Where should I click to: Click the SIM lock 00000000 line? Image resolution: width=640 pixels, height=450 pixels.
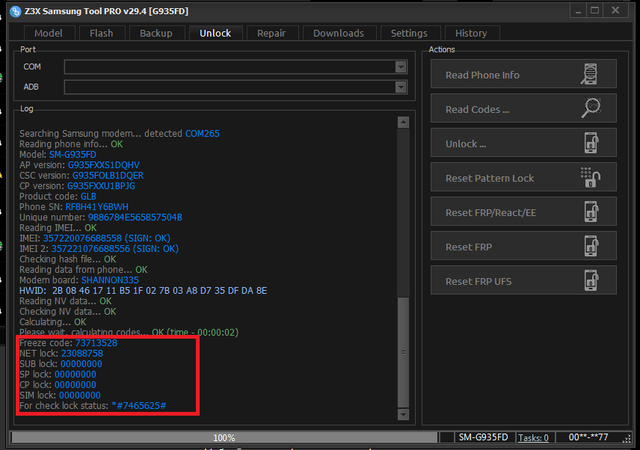[x=60, y=395]
